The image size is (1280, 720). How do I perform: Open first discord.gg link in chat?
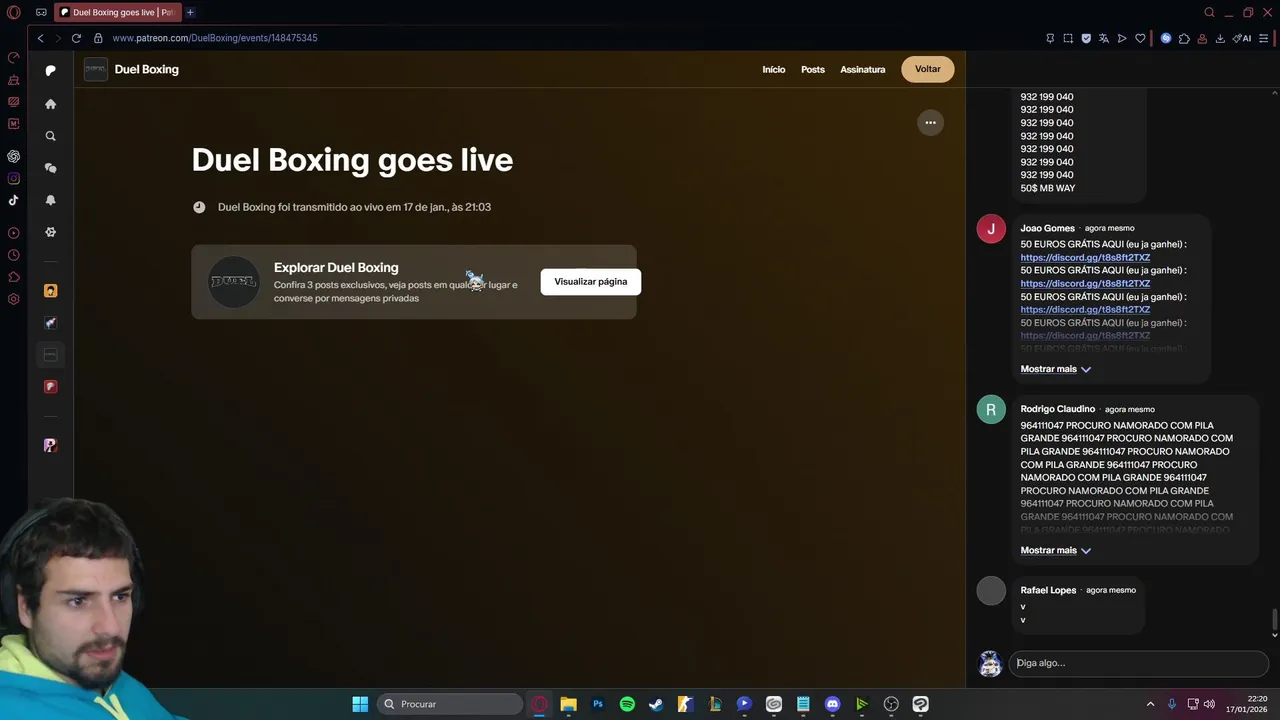1085,257
